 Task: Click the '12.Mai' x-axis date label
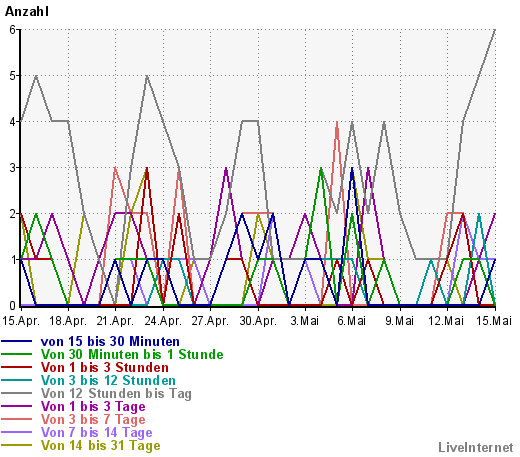(x=446, y=321)
